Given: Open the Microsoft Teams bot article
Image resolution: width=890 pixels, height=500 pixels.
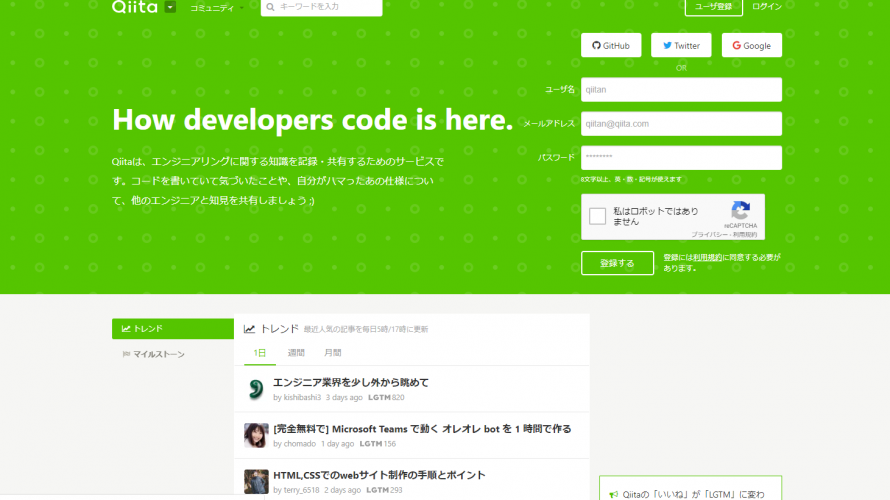Looking at the screenshot, I should click(x=422, y=429).
